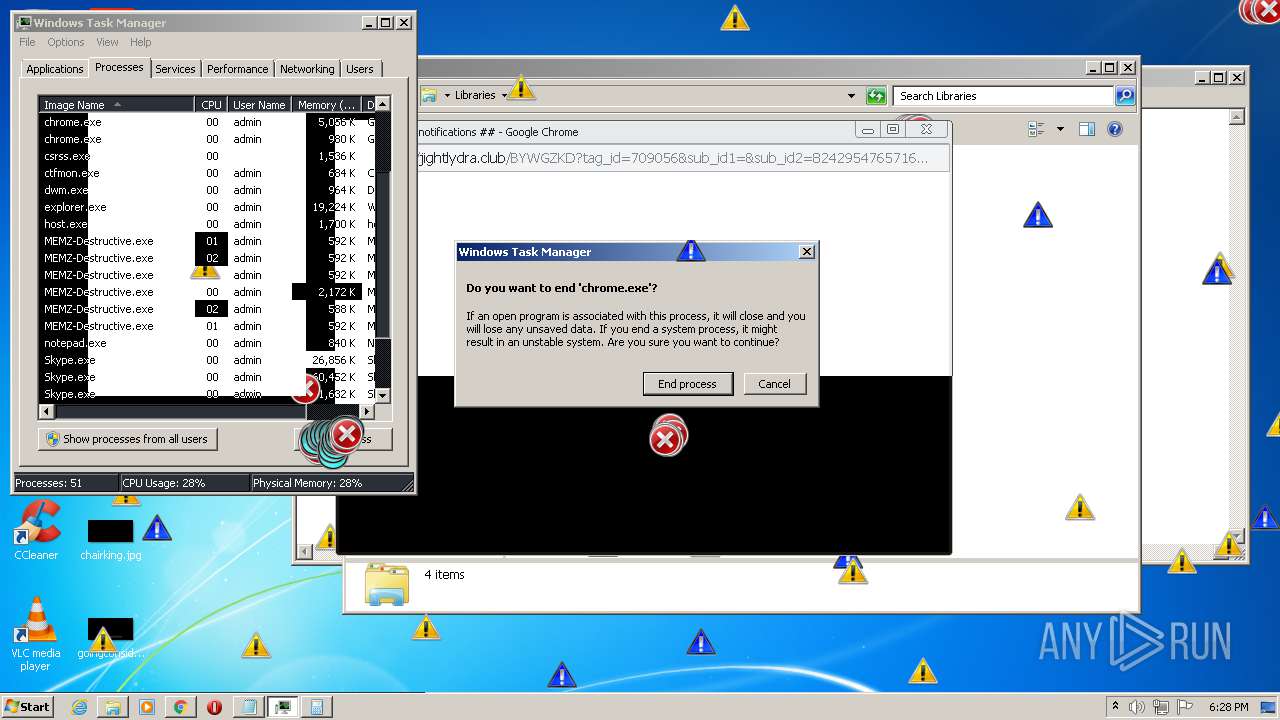Select the dwm.exe process row
Screen dimensions: 1280x720
tap(207, 190)
